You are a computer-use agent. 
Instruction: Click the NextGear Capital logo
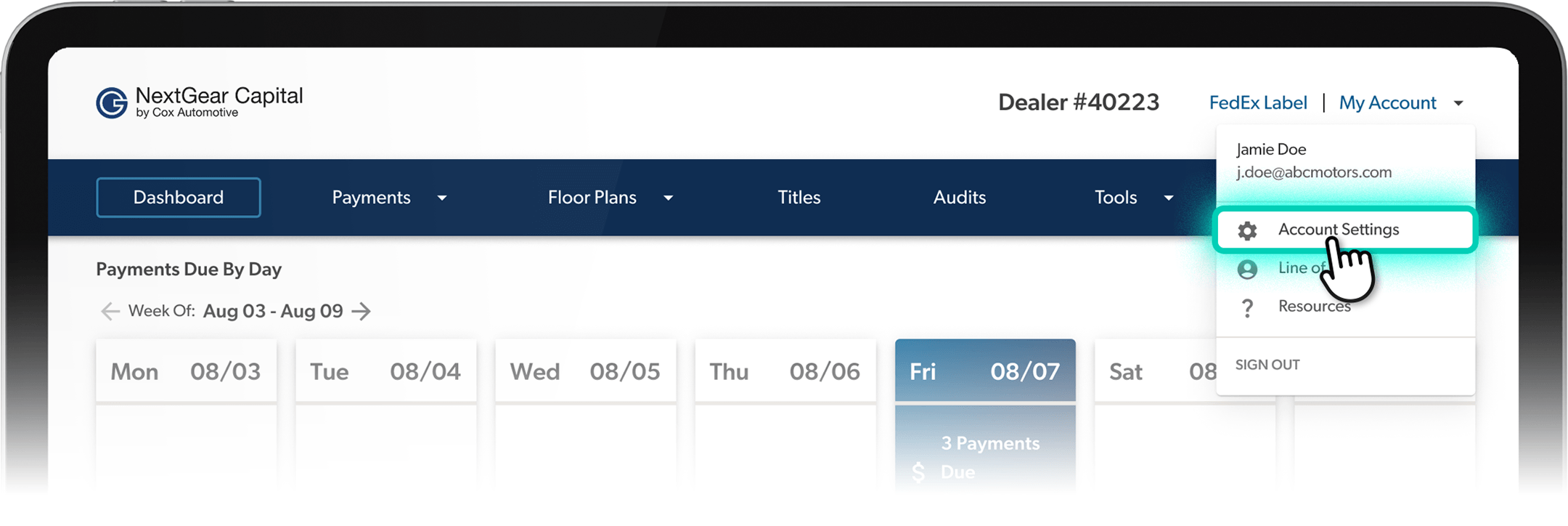tap(200, 102)
